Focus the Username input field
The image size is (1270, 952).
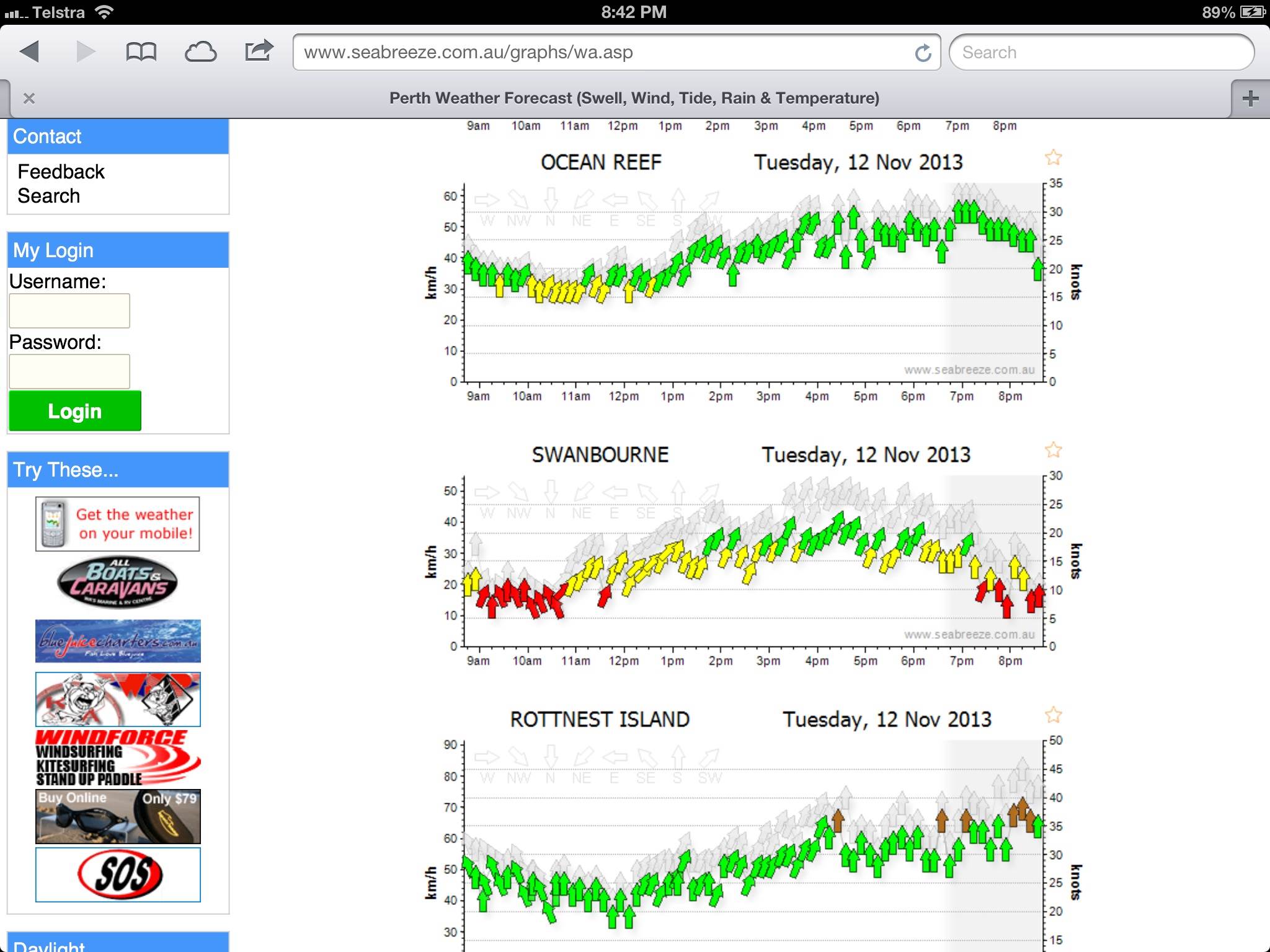(x=69, y=311)
